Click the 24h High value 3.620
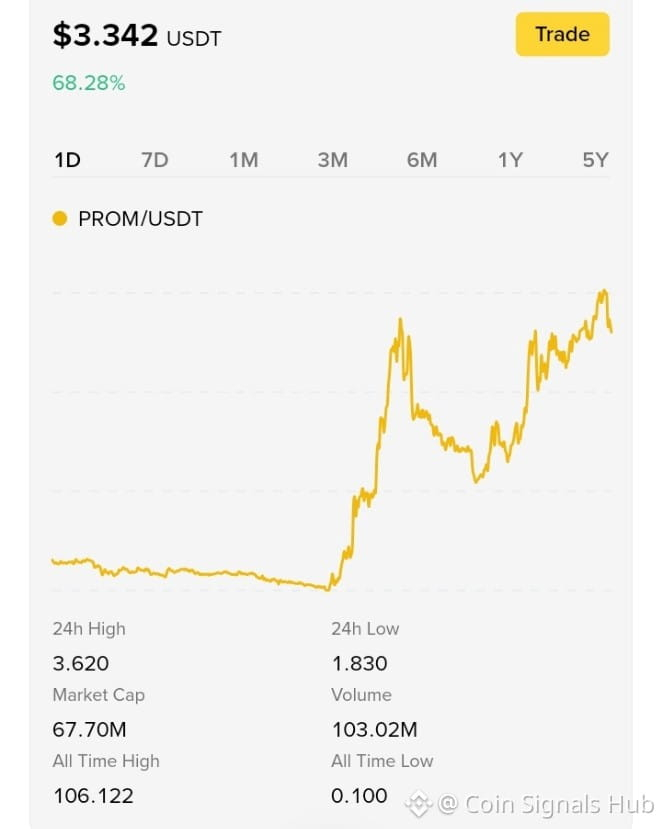Screen dimensions: 662x829 [81, 663]
